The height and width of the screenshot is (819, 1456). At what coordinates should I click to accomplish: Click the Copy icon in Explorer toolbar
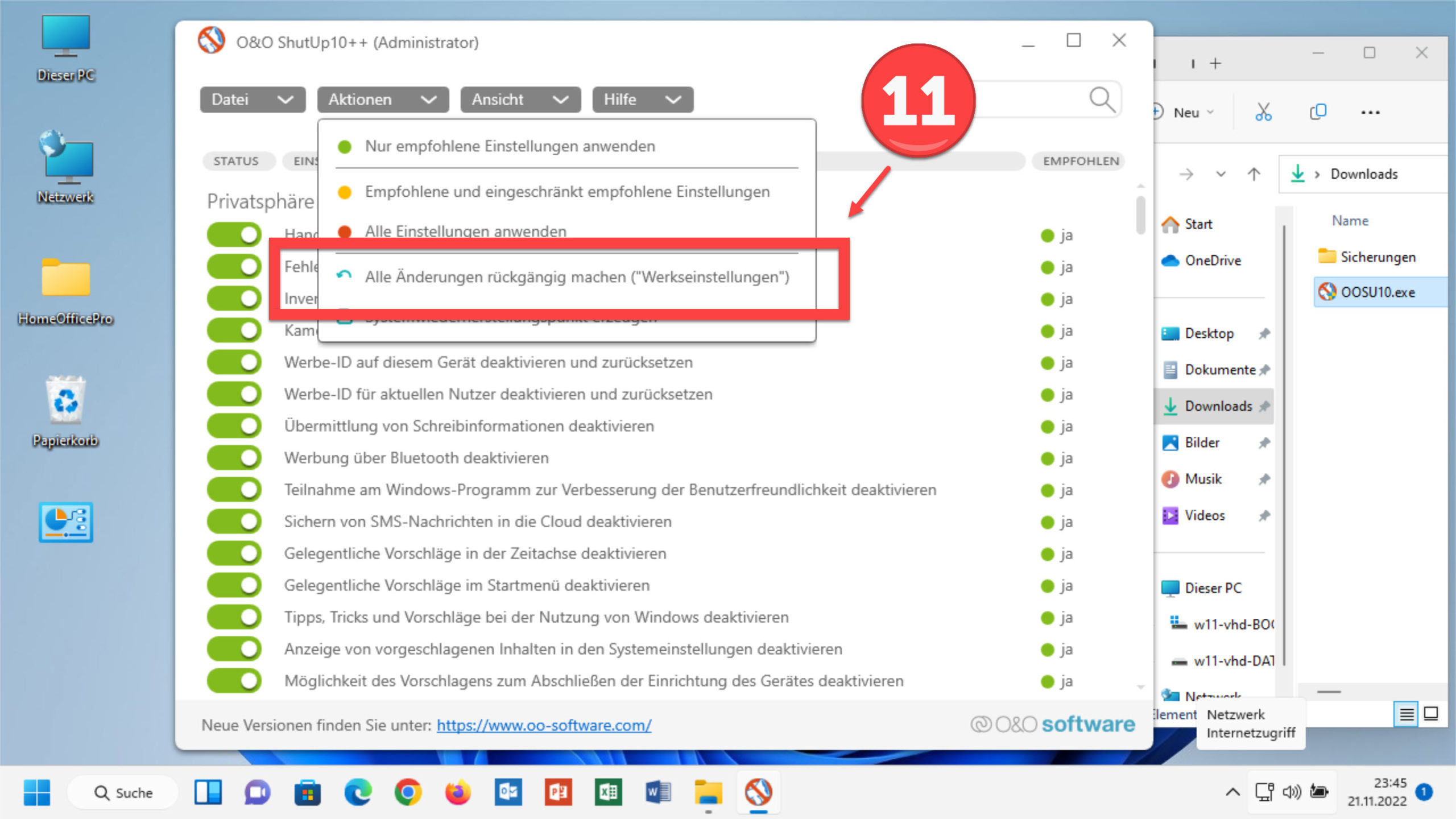(1318, 111)
